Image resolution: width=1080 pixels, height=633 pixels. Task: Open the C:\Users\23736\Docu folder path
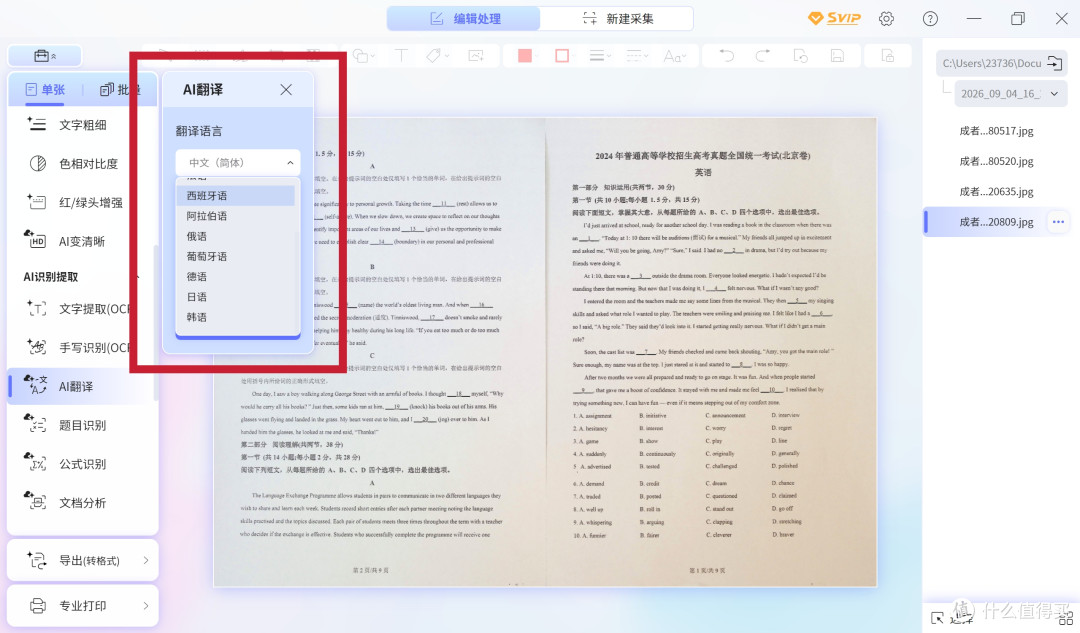click(x=1001, y=63)
